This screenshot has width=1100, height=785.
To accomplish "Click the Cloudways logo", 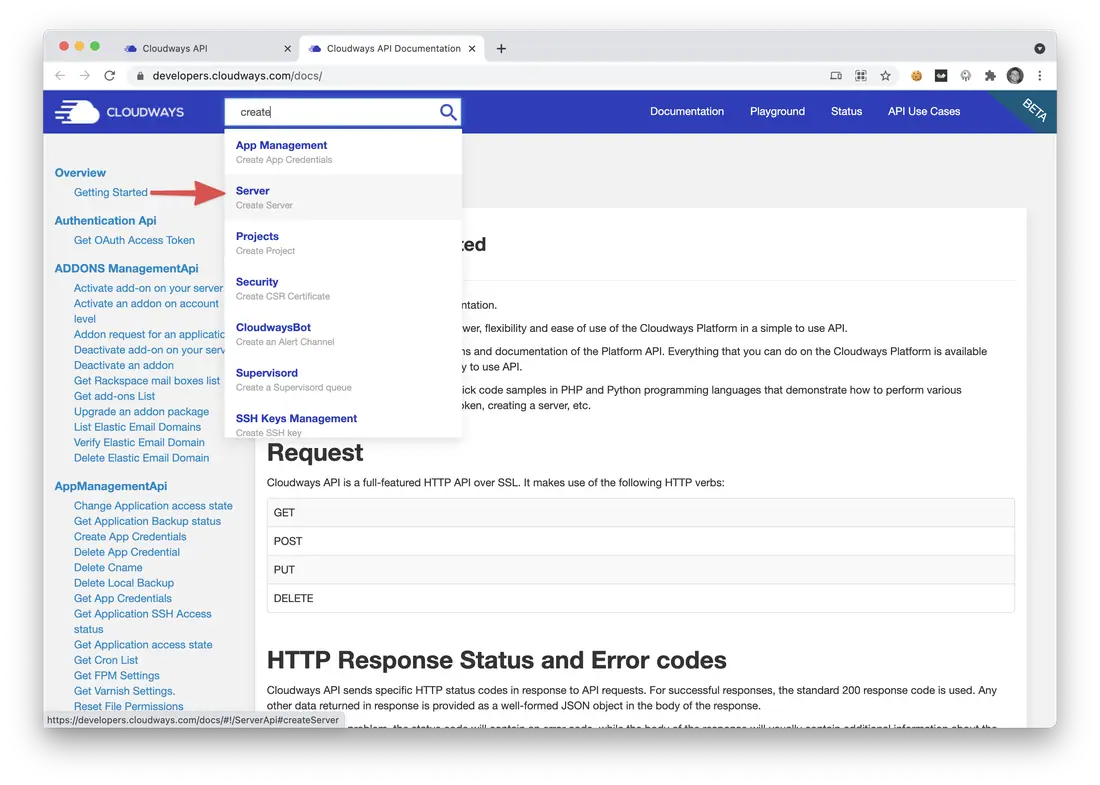I will (x=120, y=112).
